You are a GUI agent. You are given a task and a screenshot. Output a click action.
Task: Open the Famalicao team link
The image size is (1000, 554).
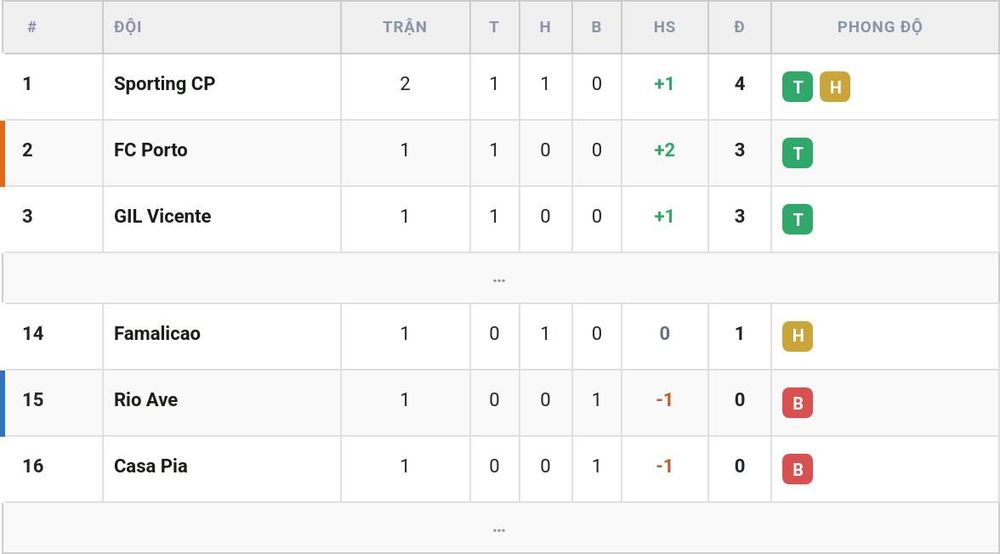coord(157,333)
